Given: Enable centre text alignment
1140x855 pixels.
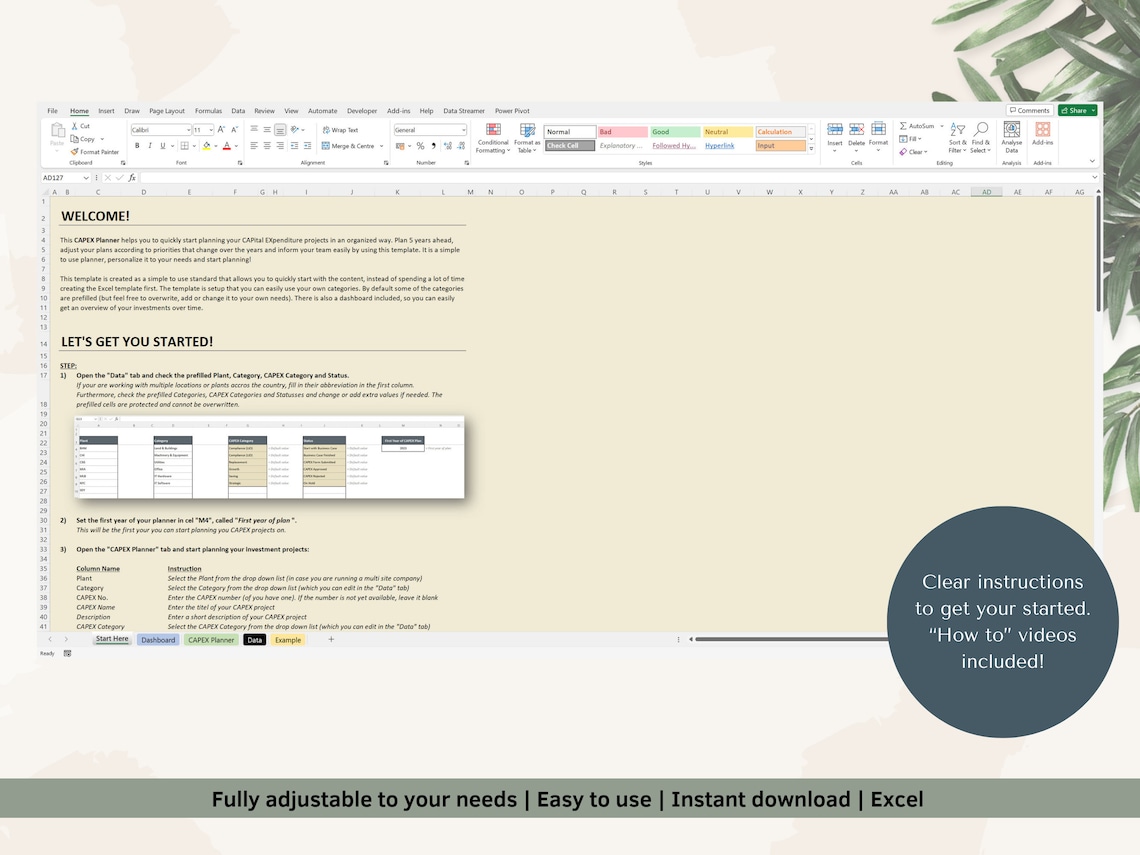Looking at the screenshot, I should coord(266,145).
